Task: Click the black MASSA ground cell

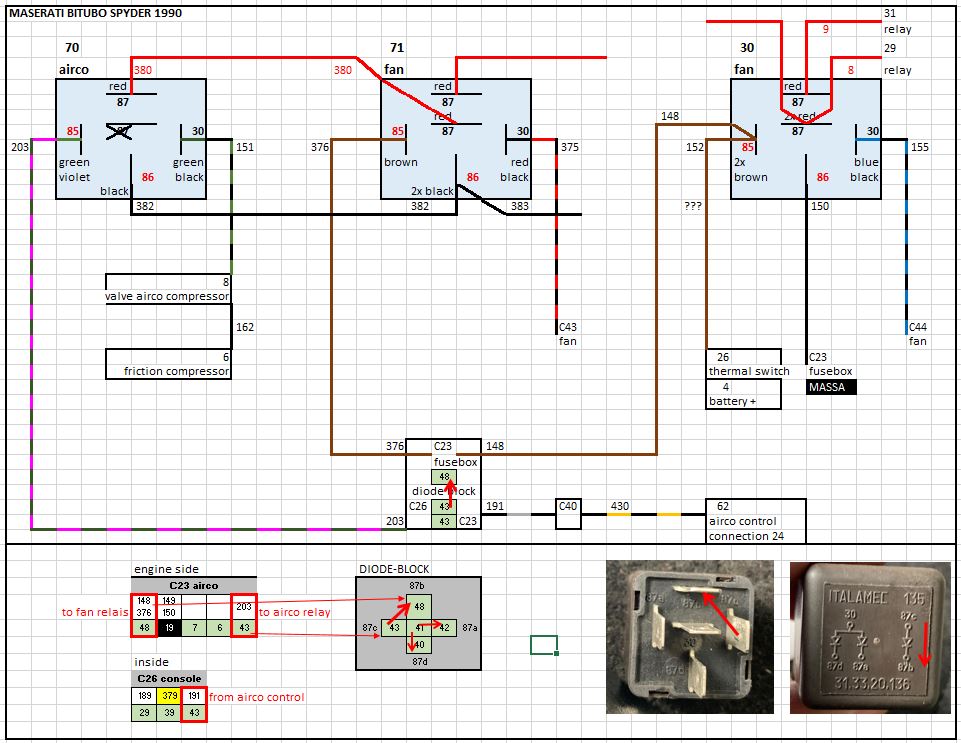Action: click(831, 387)
